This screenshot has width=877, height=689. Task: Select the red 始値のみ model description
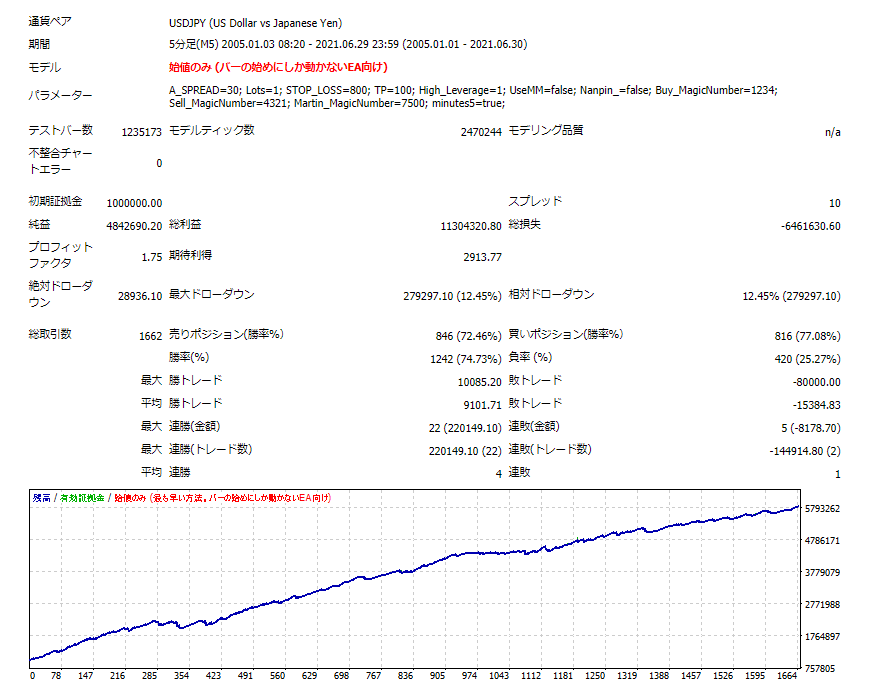[278, 67]
